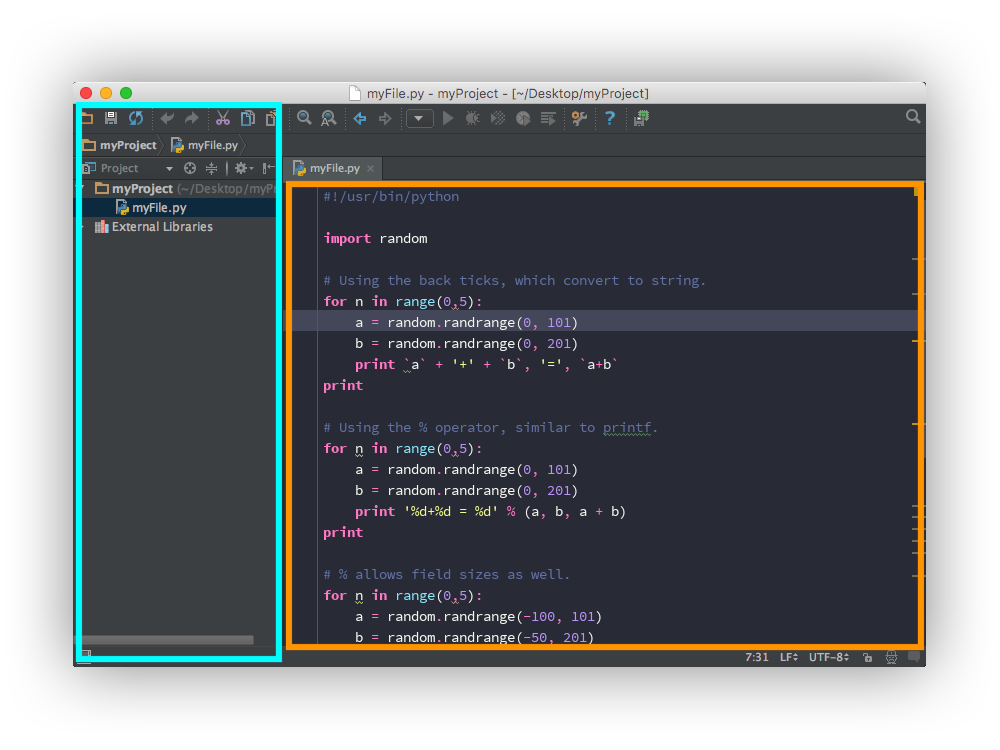This screenshot has height=750, width=1000.
Task: Undo last action via toolbar arrow
Action: (167, 118)
